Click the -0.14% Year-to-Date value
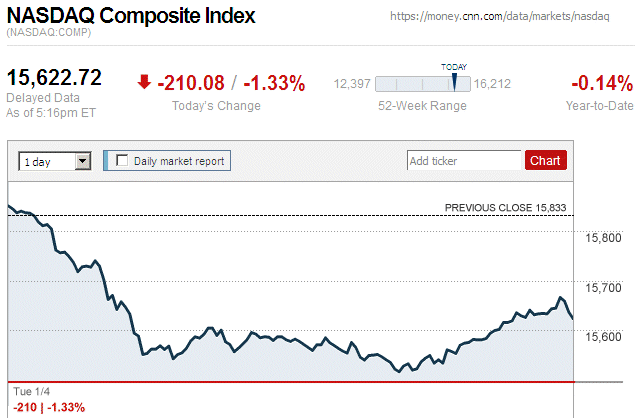Image resolution: width=640 pixels, height=420 pixels. click(601, 83)
